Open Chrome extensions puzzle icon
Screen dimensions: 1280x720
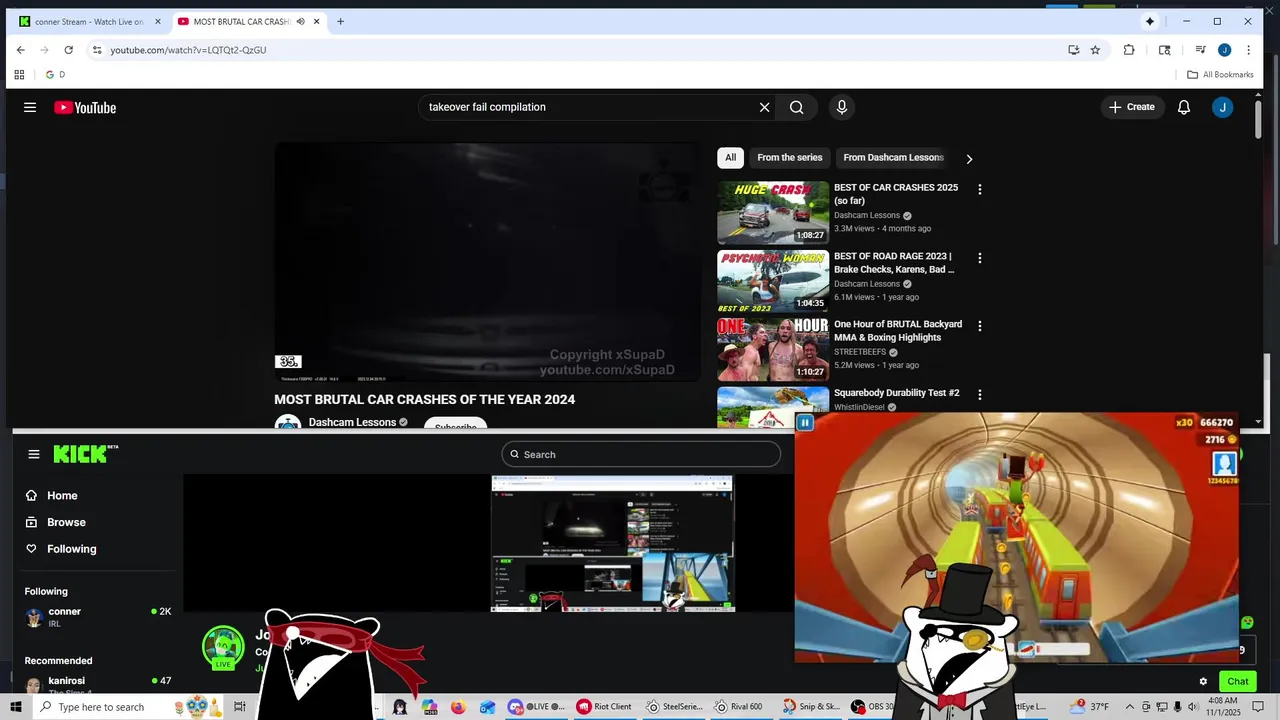(x=1129, y=50)
